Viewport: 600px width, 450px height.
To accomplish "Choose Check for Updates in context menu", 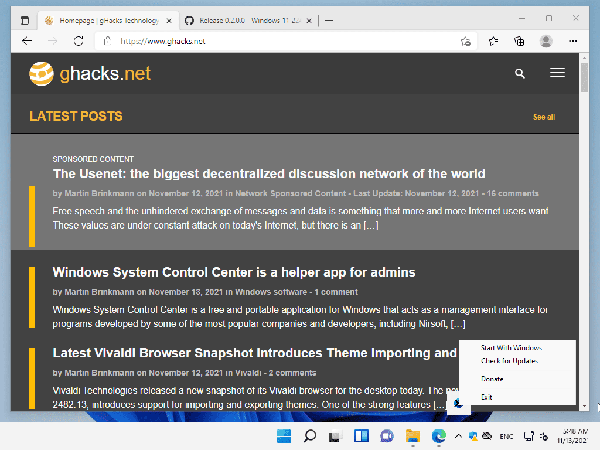I will 510,361.
